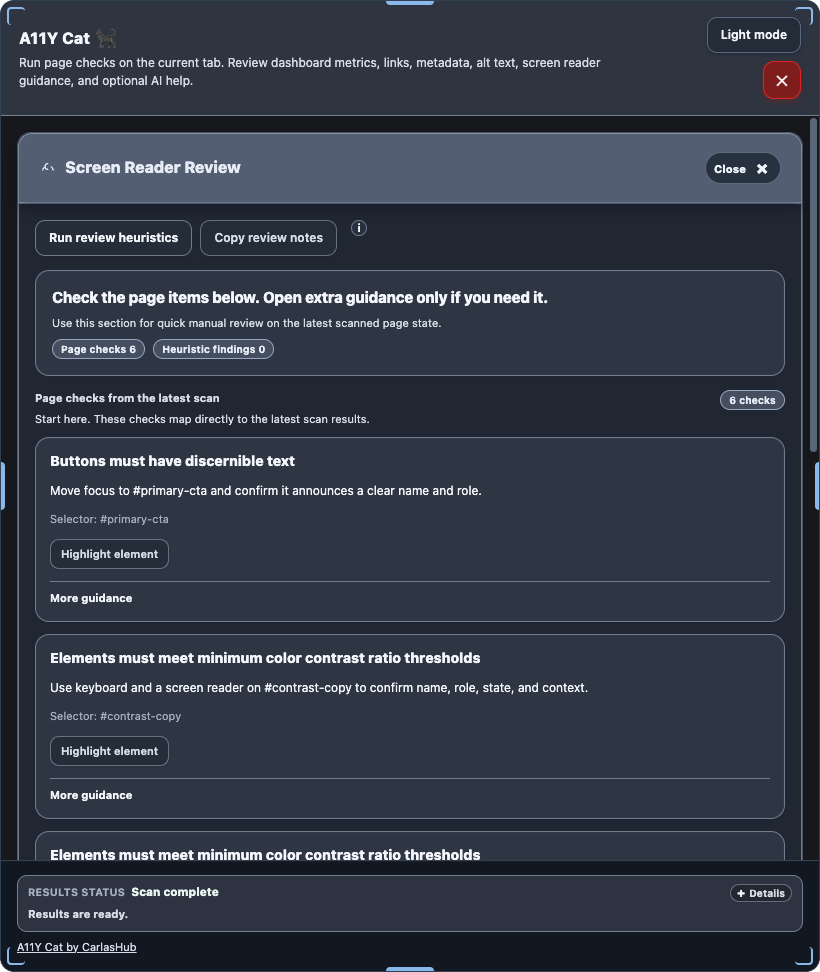
Task: Open the A11Y Cat by CarlasHub link
Action: coord(76,947)
